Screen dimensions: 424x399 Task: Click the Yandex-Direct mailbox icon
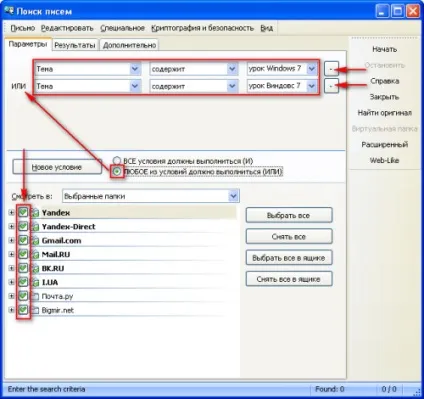click(35, 227)
